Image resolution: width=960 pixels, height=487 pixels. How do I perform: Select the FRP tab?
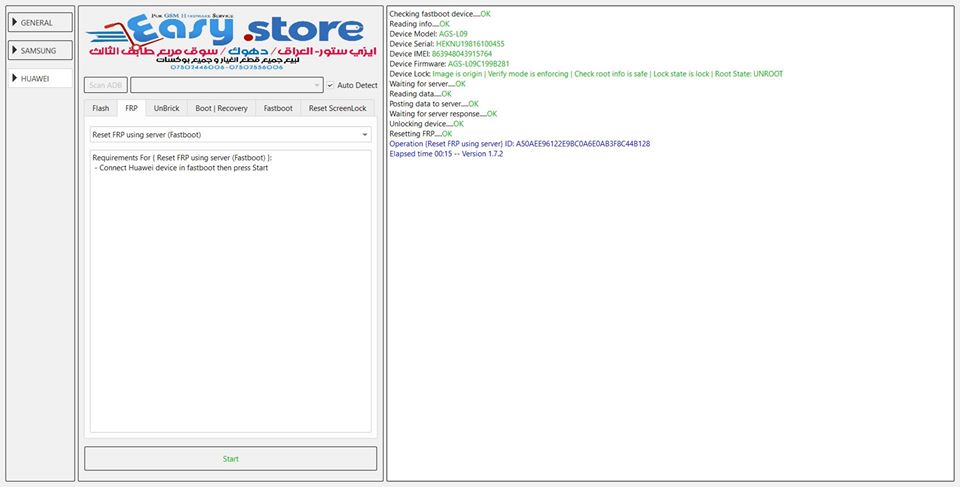point(132,108)
